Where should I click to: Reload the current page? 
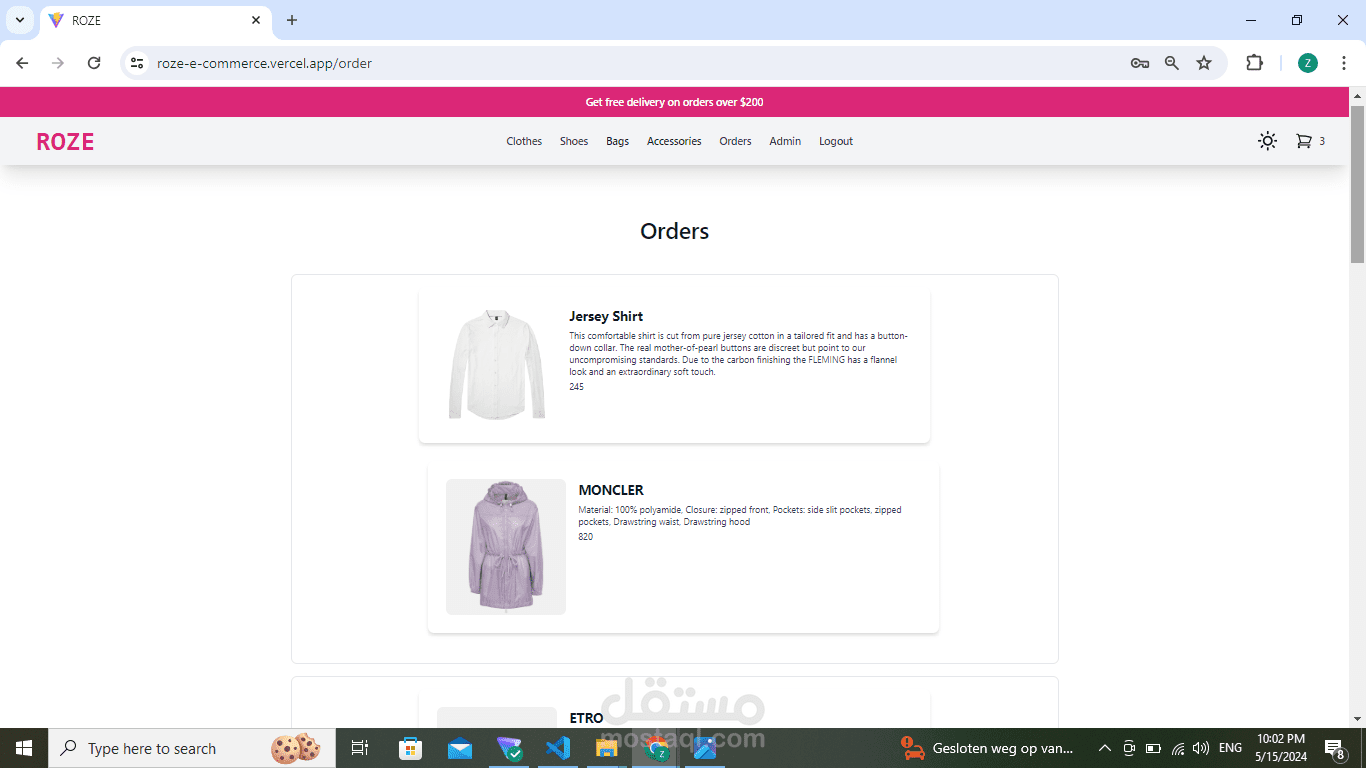[x=94, y=63]
